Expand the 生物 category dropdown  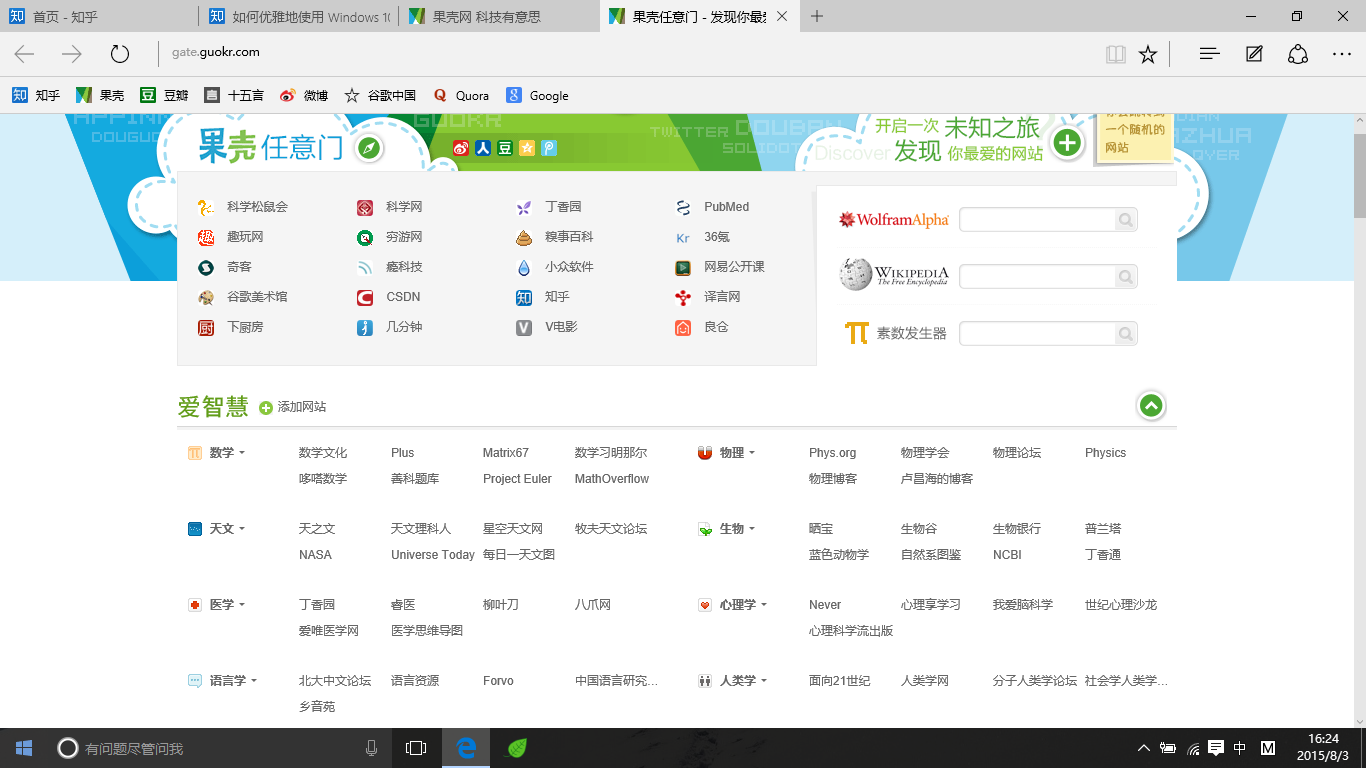pyautogui.click(x=752, y=529)
